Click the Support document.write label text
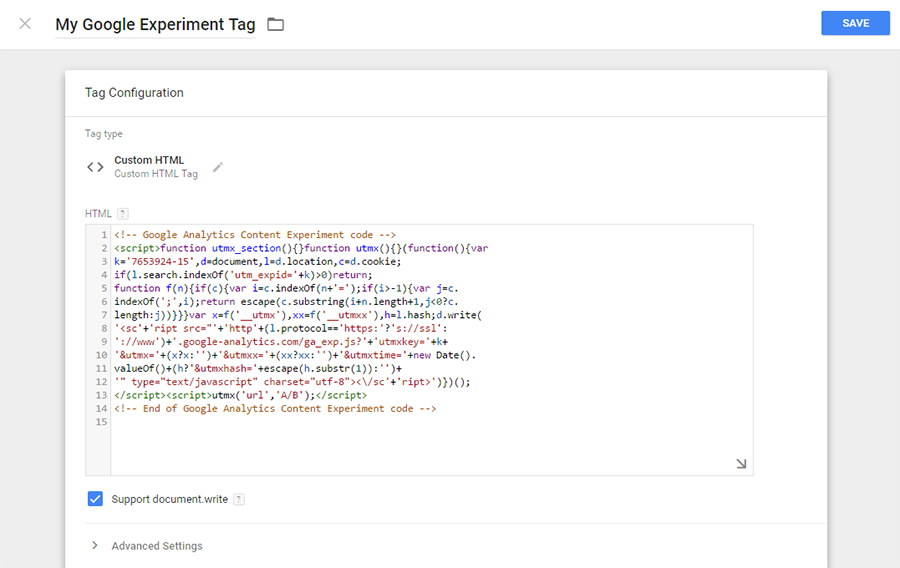 (x=169, y=499)
